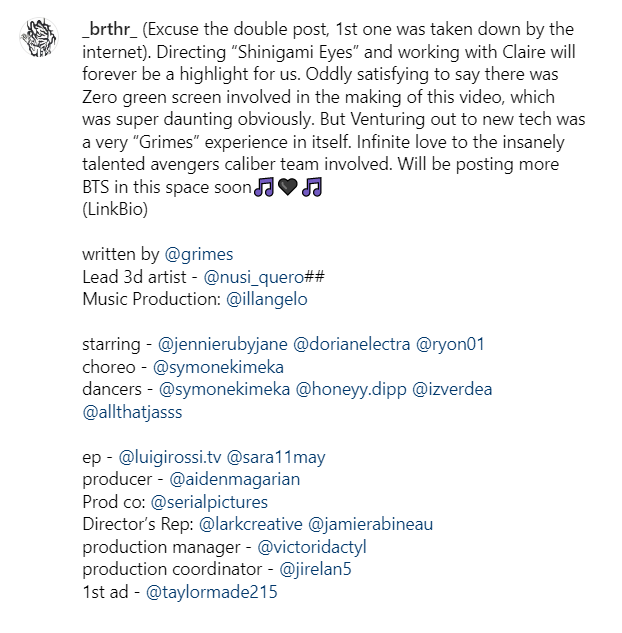Click the _brthr_ profile avatar picture
Screen dimensions: 622x633
(39, 37)
